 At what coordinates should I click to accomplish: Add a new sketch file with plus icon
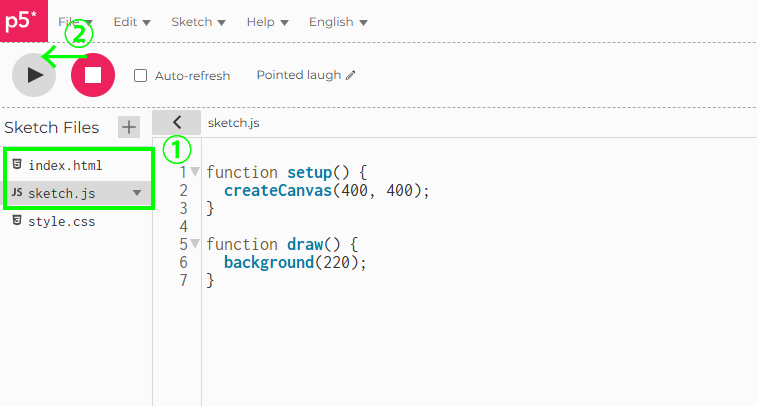point(129,127)
